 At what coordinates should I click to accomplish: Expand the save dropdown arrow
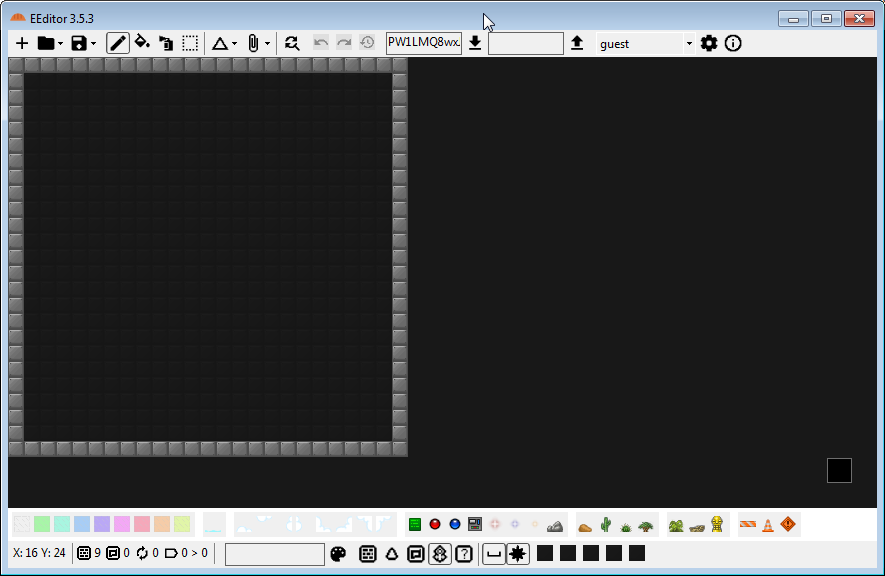coord(94,44)
